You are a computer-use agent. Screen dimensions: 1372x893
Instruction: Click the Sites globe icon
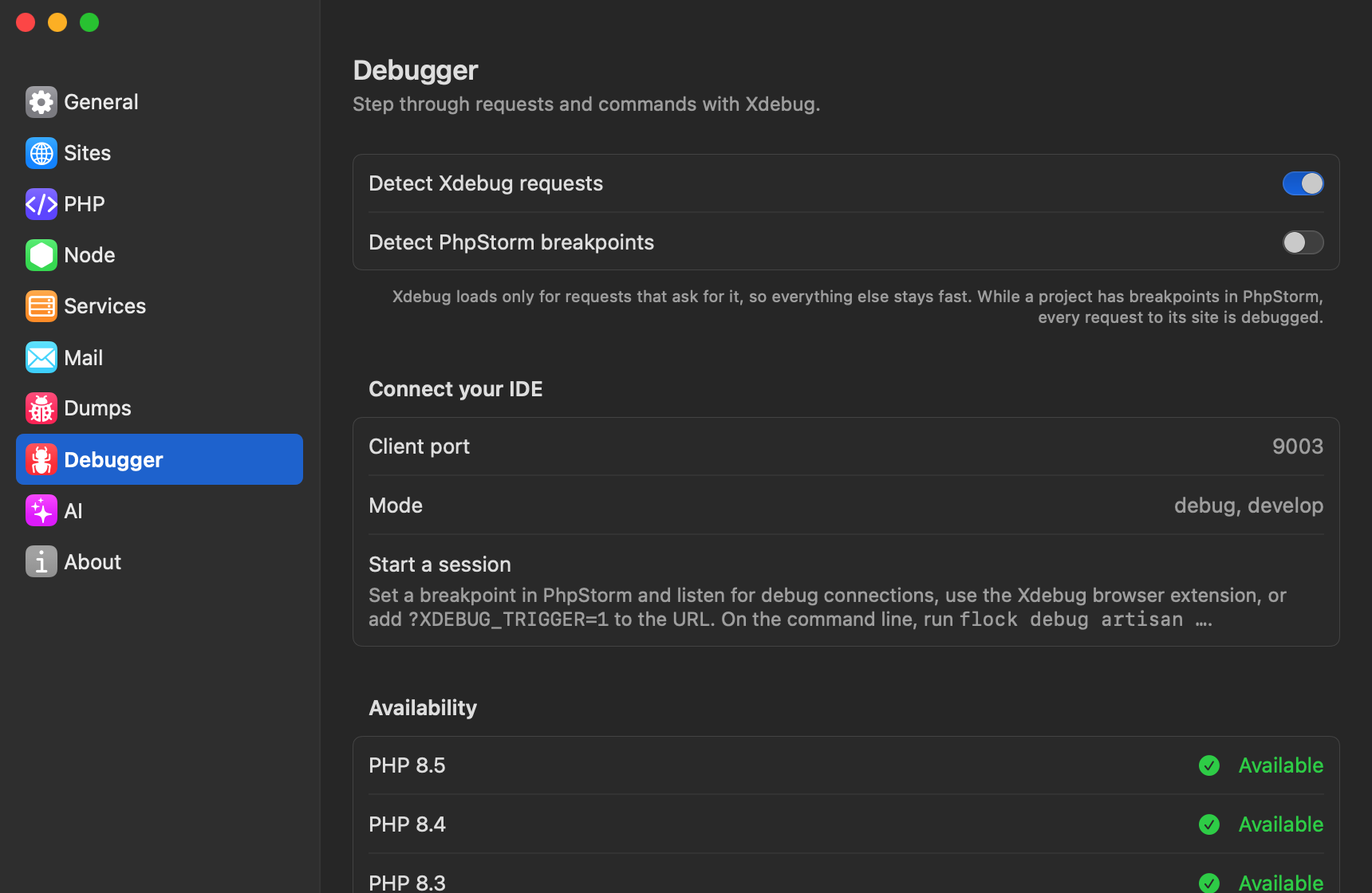tap(41, 153)
